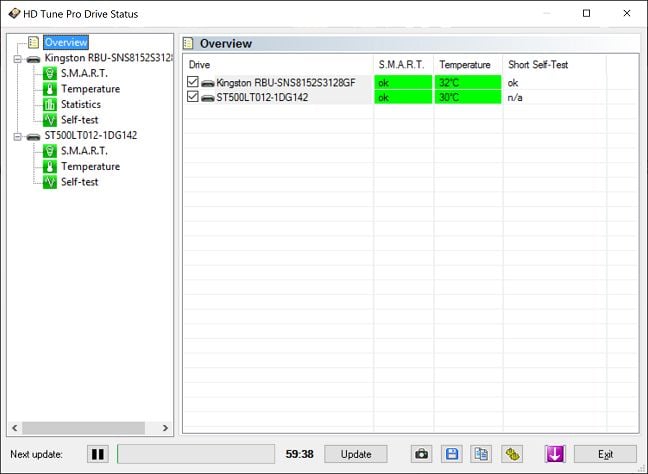Click ST500LT012 Temperature thermometer icon
This screenshot has width=648, height=474.
(50, 167)
